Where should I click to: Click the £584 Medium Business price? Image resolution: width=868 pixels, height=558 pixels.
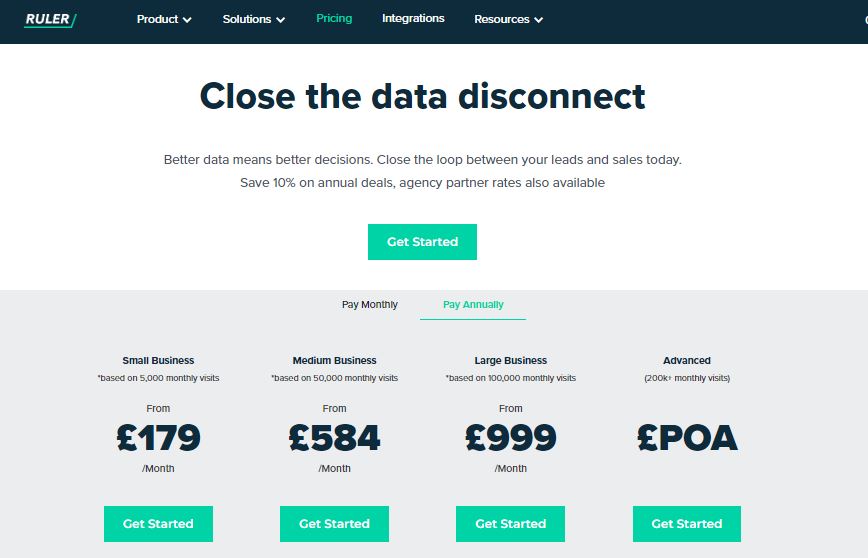pyautogui.click(x=334, y=438)
